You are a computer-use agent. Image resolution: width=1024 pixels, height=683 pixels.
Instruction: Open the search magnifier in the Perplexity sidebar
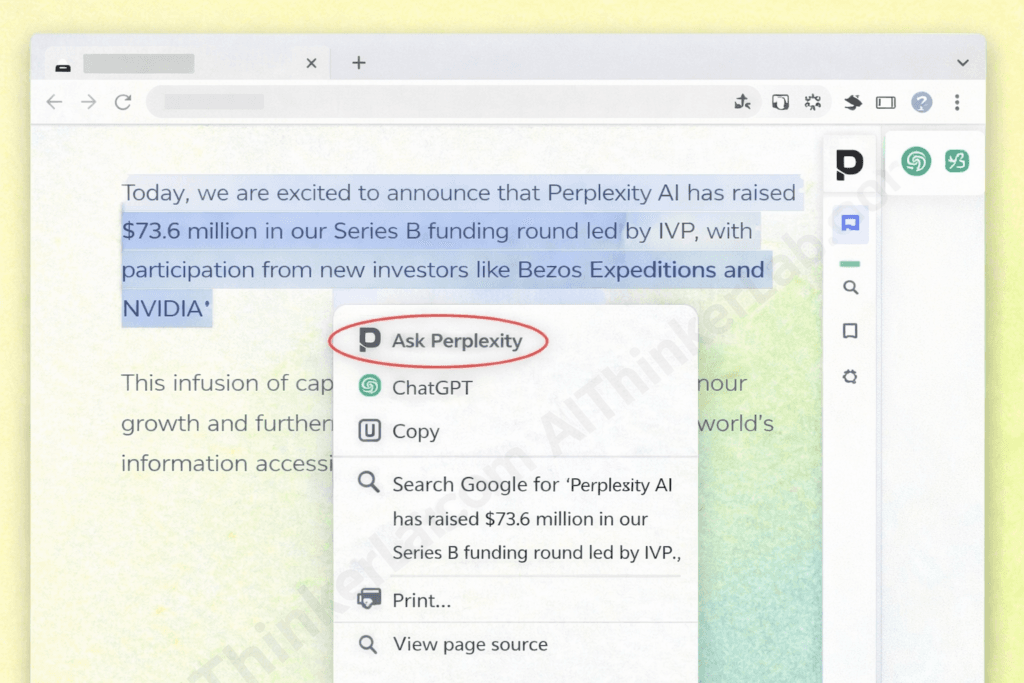(x=850, y=287)
